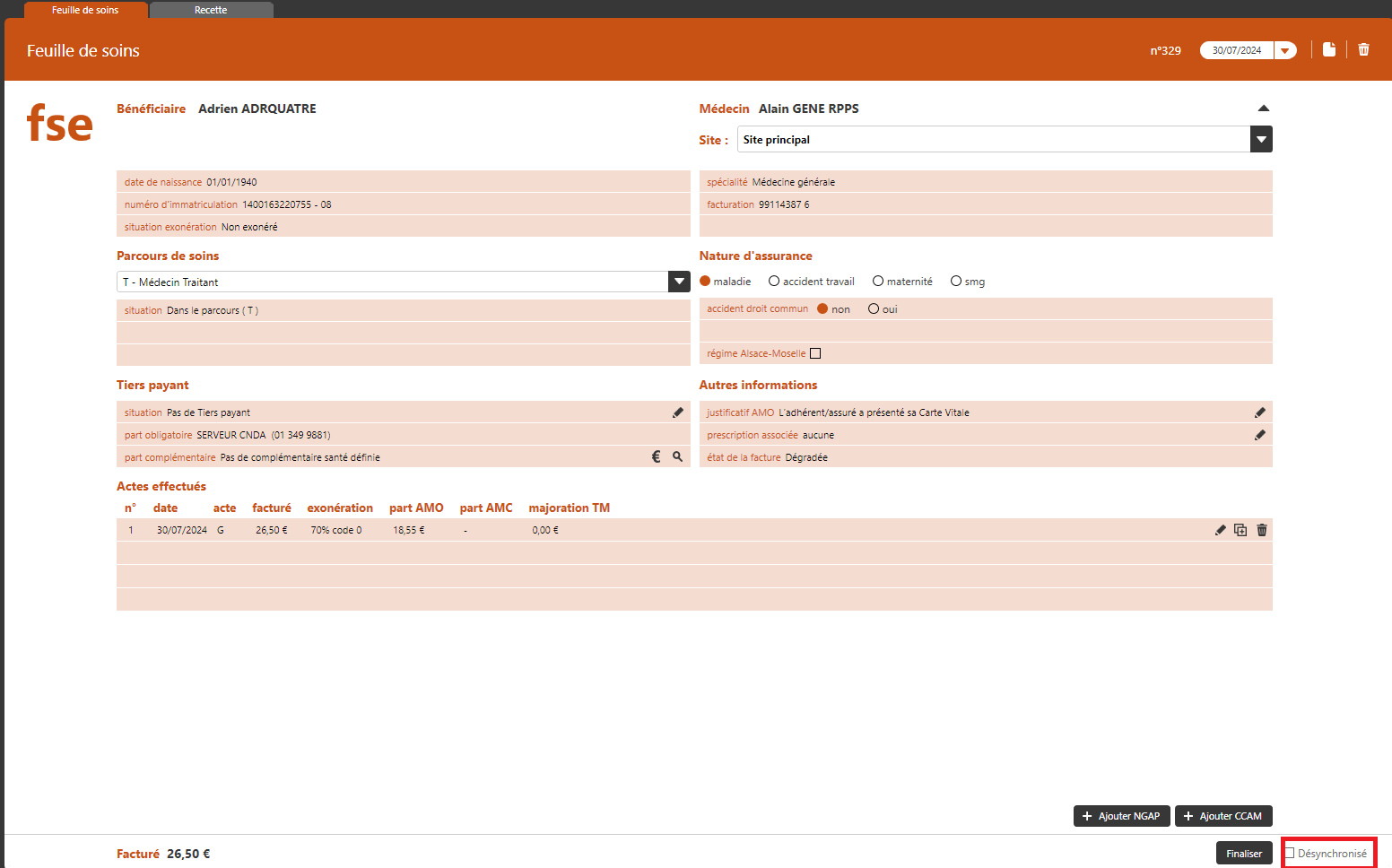
Task: Select maternité as nature d'assurance
Action: [x=878, y=282]
